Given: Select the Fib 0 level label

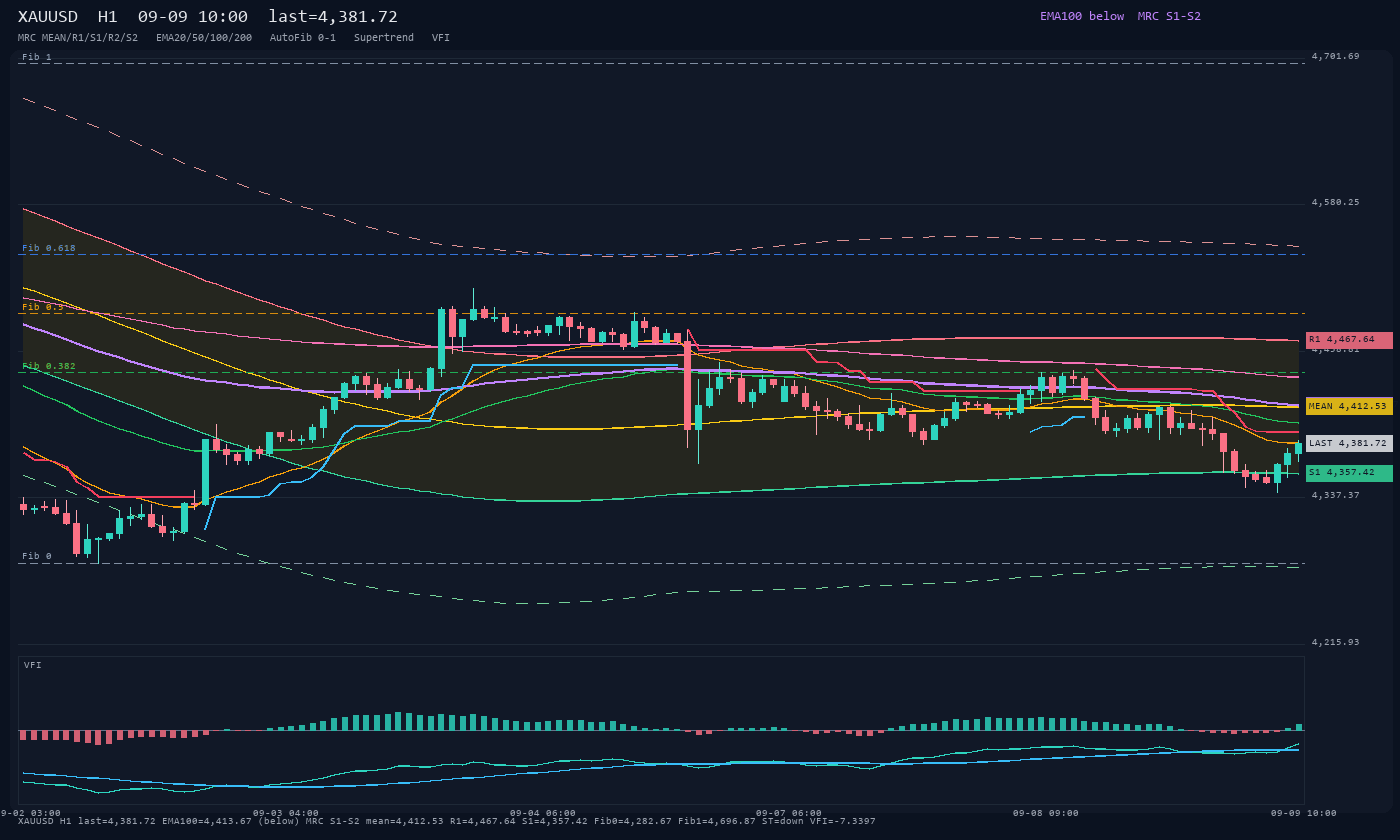Looking at the screenshot, I should [x=37, y=556].
